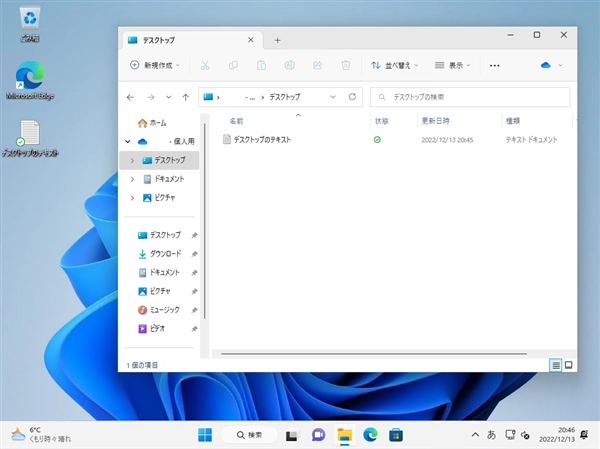Expand OneDrive cloud chevron in toolbar
This screenshot has height=449, width=600.
click(560, 65)
